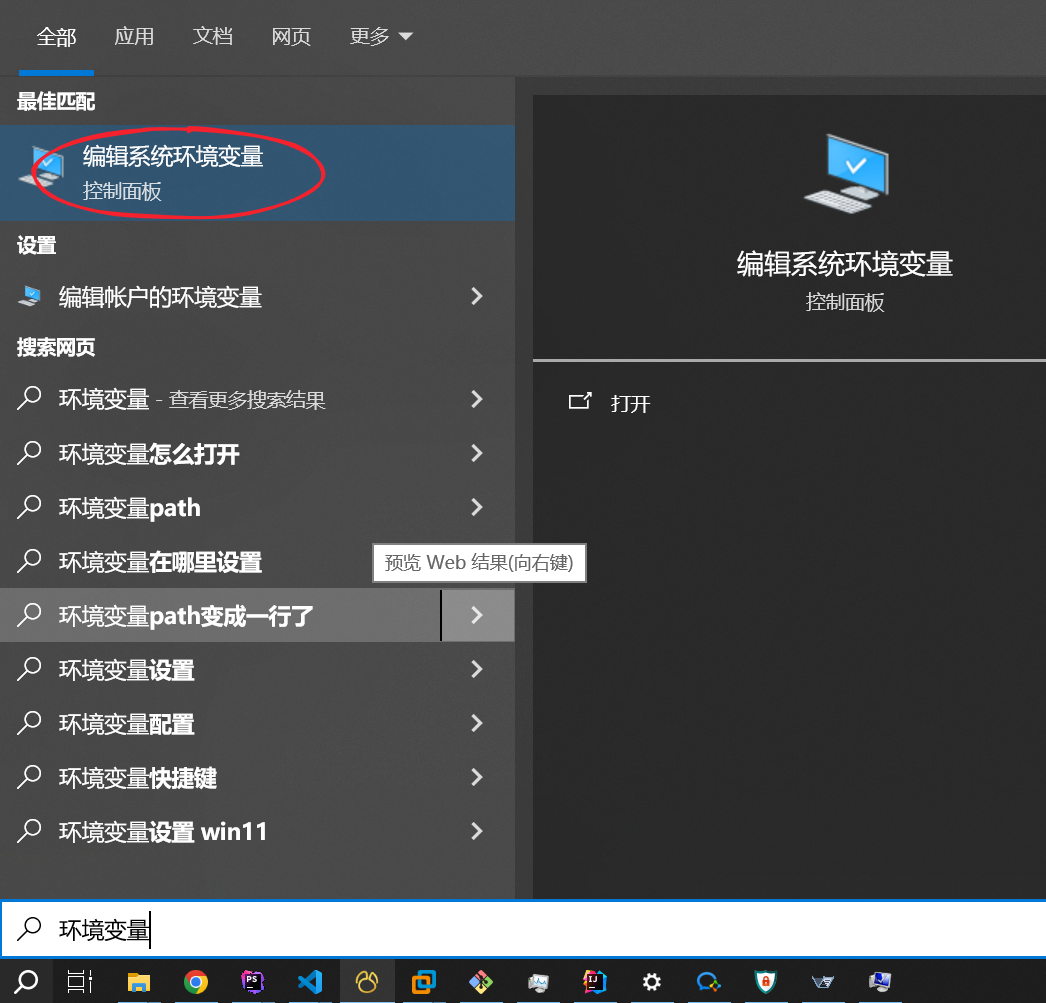This screenshot has height=1003, width=1046.
Task: Click the search box containing 环境变量
Action: [x=523, y=929]
